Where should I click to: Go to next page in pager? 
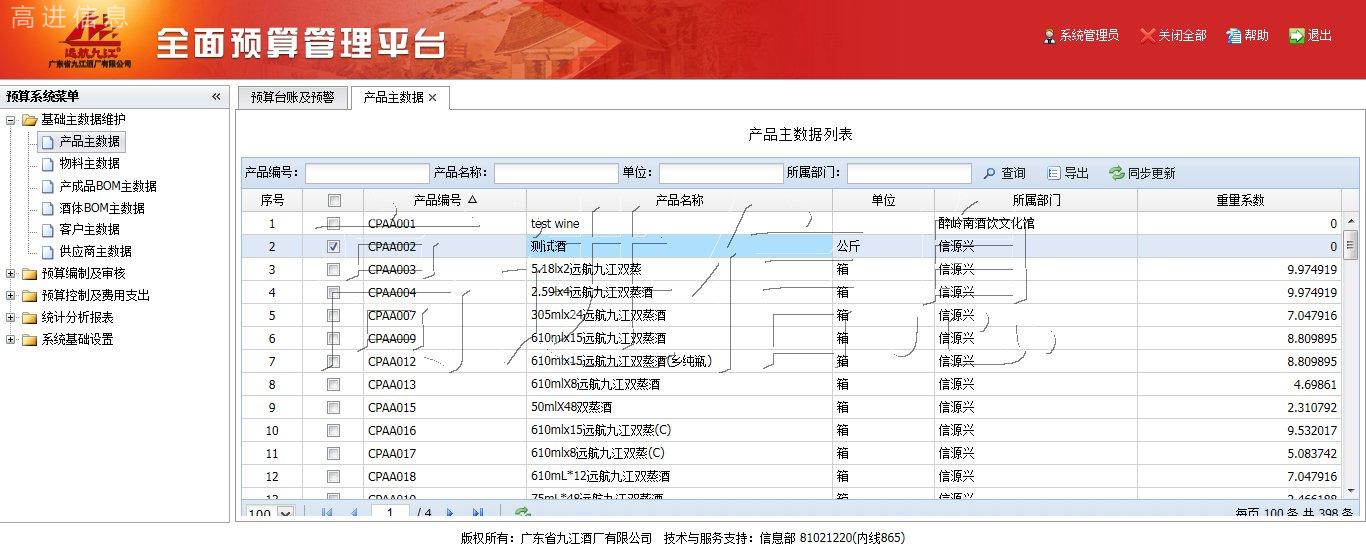point(451,513)
